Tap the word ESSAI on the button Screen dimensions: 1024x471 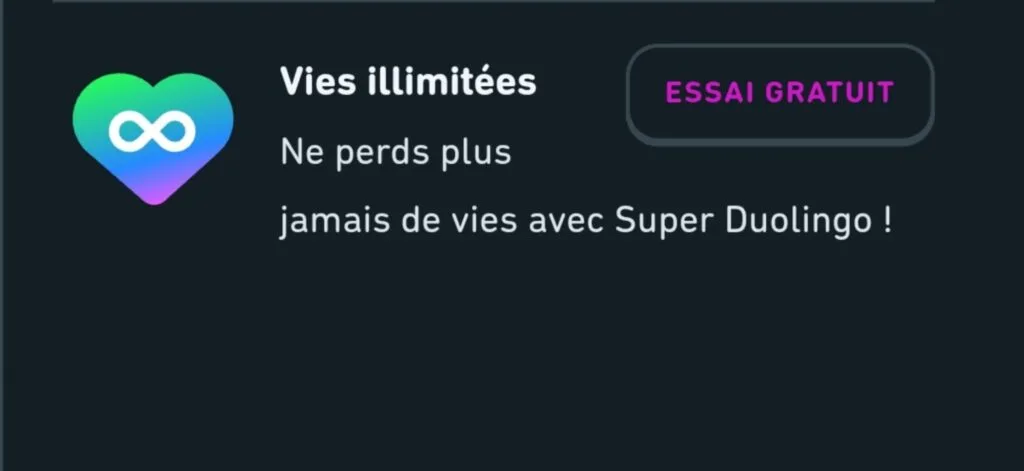(710, 93)
